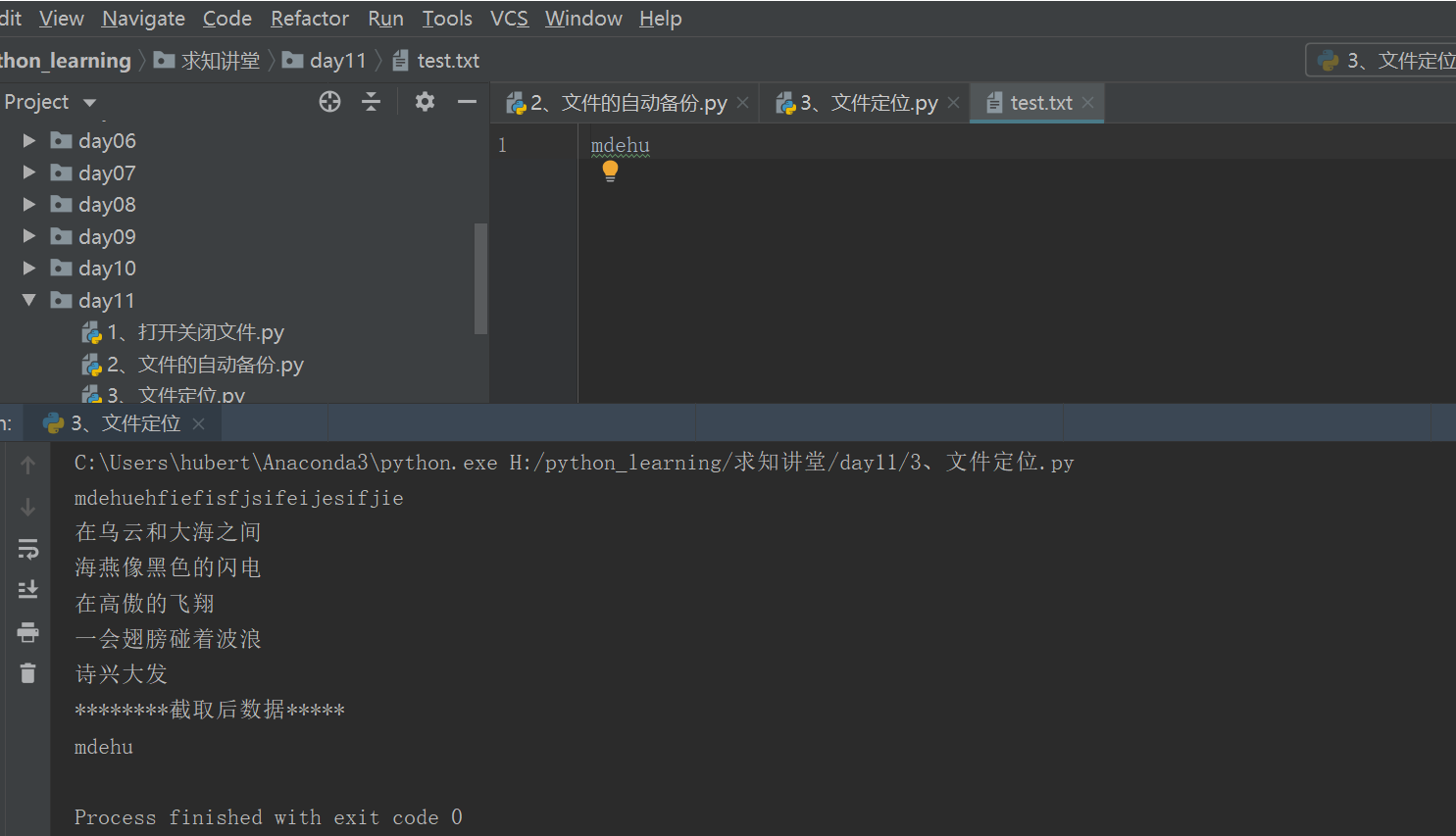Screen dimensions: 1456x836
Task: Click test.txt in the breadcrumb path
Action: 448,61
